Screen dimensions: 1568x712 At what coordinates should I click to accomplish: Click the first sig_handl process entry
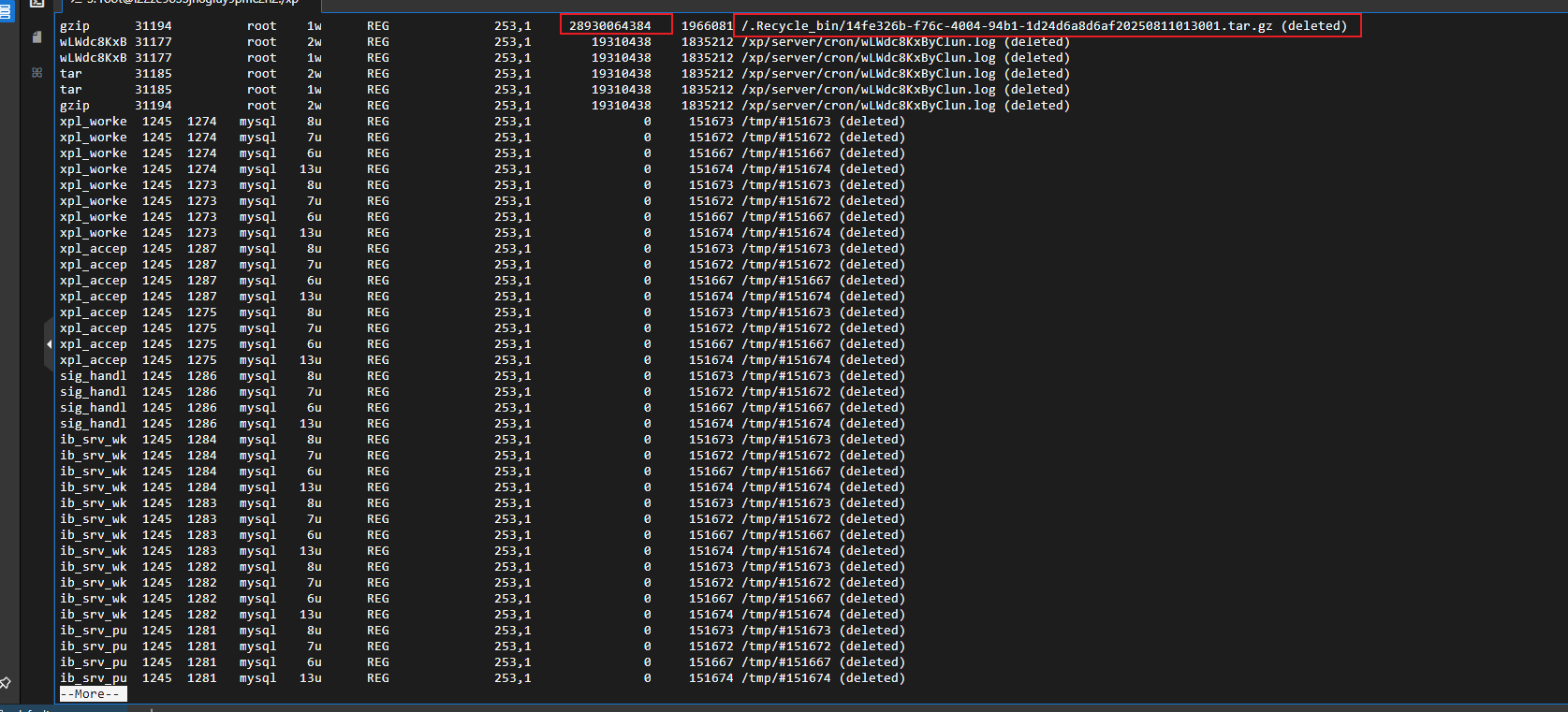coord(93,376)
